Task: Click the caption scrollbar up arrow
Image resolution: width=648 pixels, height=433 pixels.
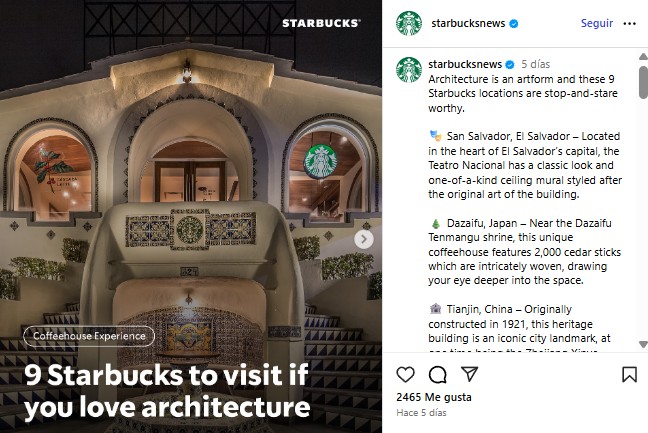Action: click(x=643, y=56)
